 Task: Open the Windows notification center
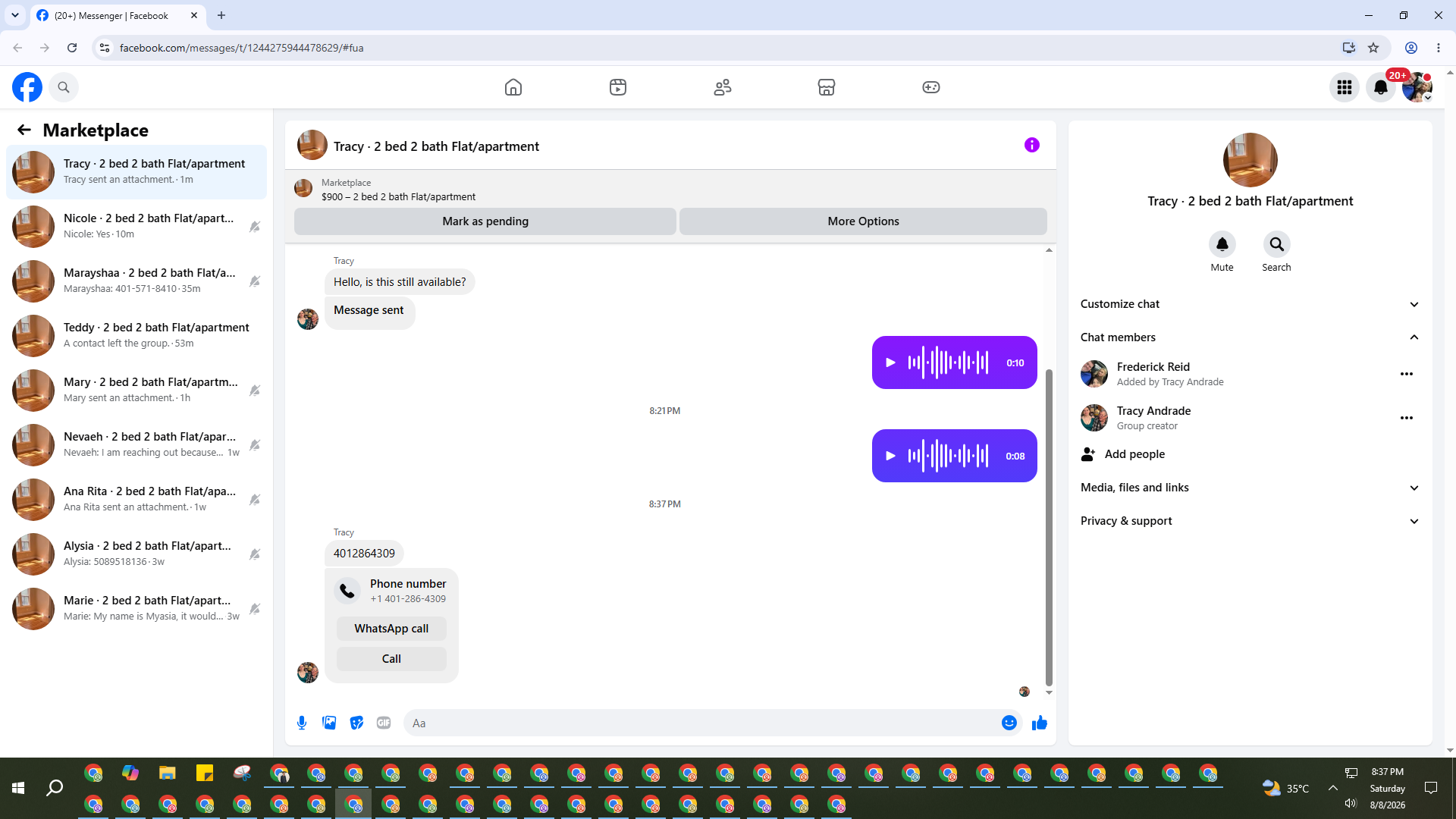pos(1431,789)
